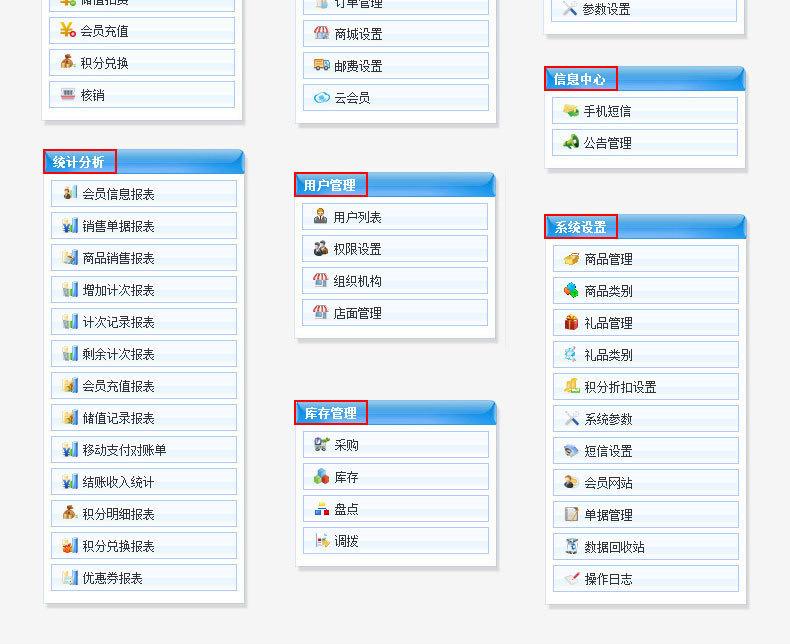Open 积分折扣设置 settings
This screenshot has height=644, width=790.
620,387
